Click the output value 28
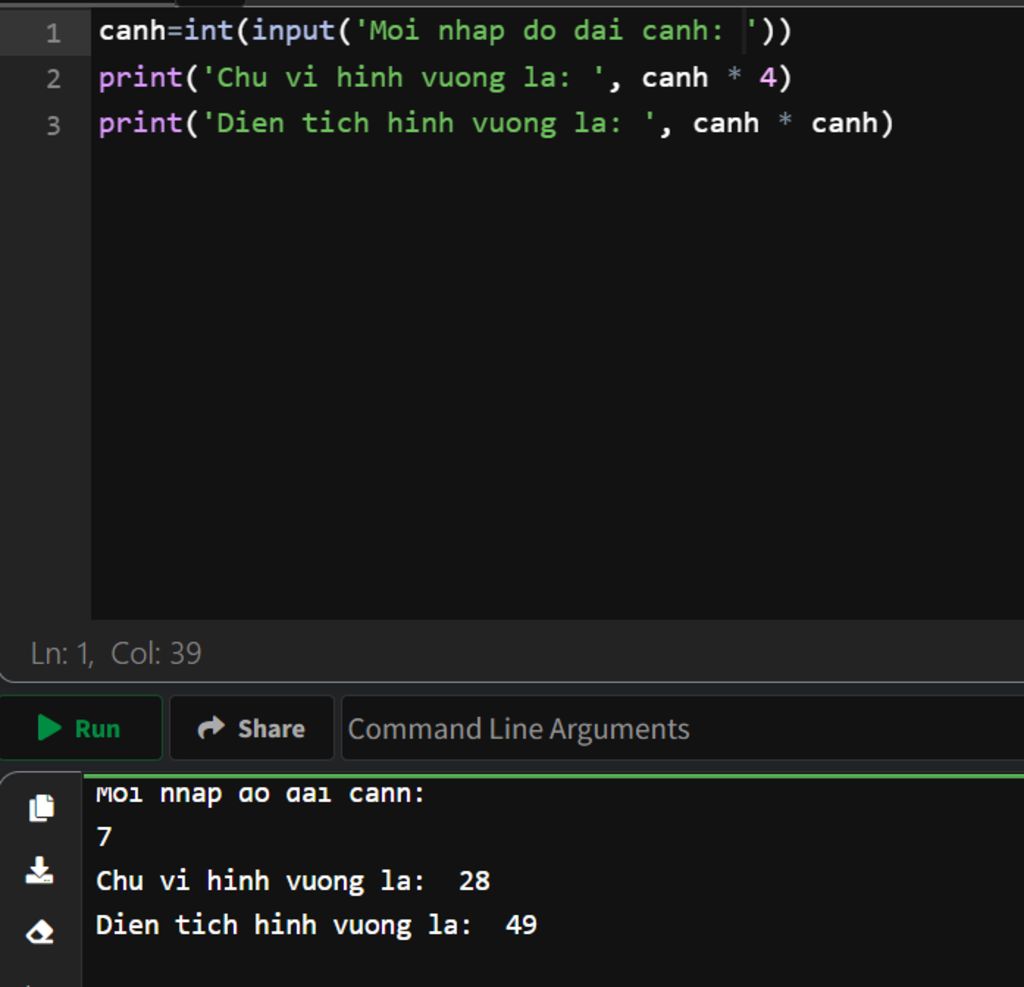The image size is (1024, 987). tap(474, 881)
